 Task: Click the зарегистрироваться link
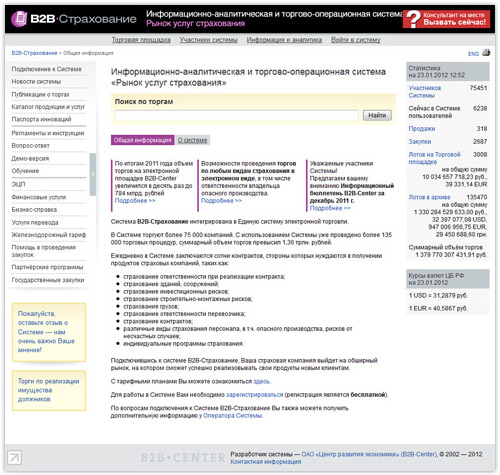[255, 395]
